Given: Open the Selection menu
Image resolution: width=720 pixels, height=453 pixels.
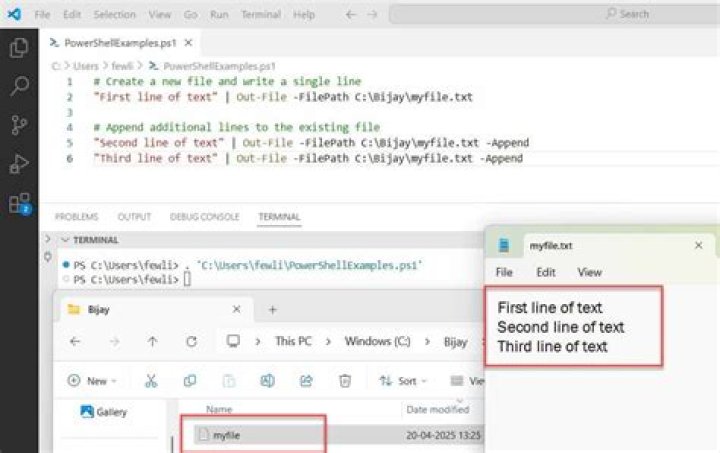Looking at the screenshot, I should (115, 15).
